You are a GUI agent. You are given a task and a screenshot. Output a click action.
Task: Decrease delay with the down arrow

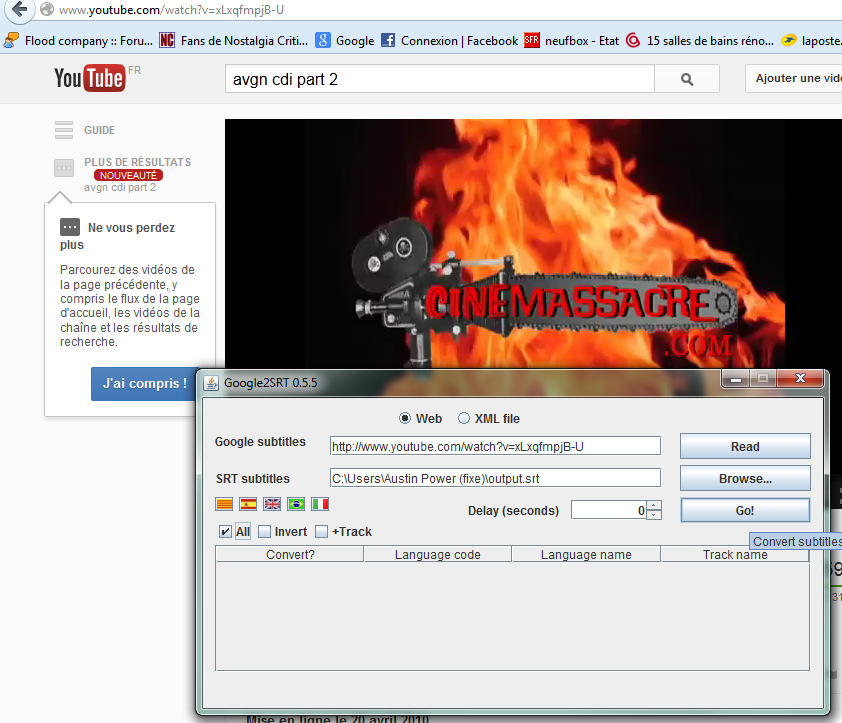[x=654, y=515]
